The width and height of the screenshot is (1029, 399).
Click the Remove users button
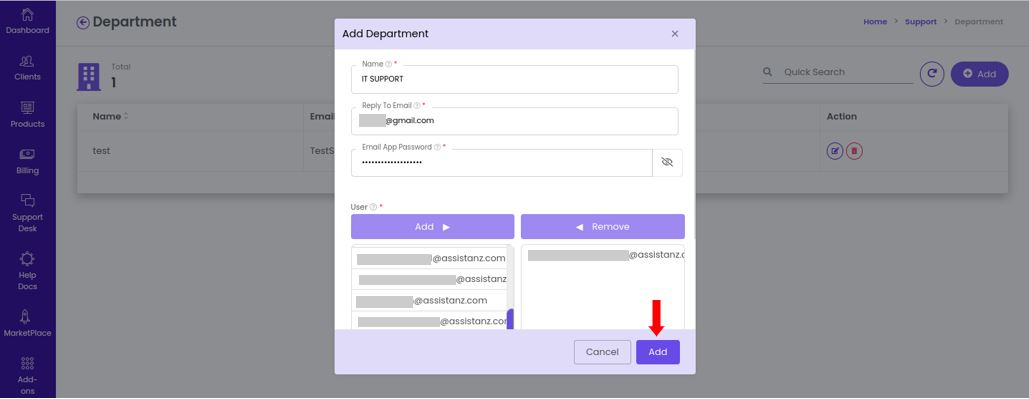coord(602,226)
